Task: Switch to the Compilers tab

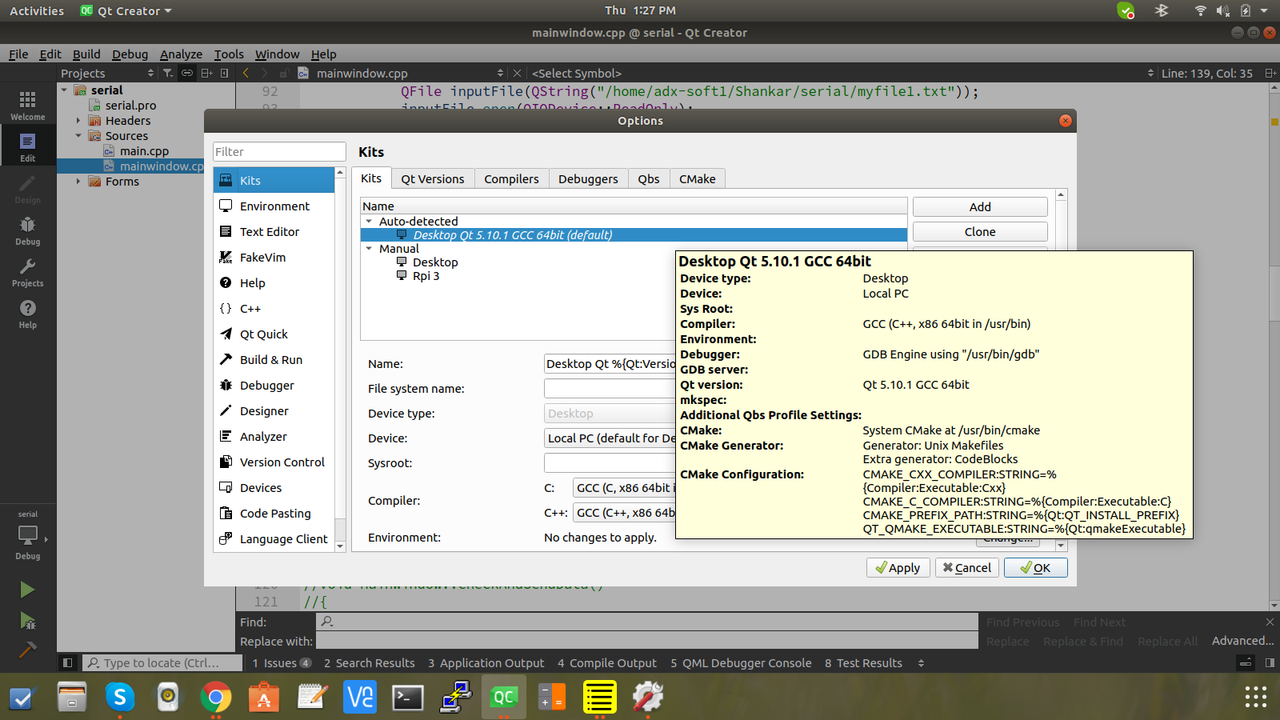Action: click(511, 179)
